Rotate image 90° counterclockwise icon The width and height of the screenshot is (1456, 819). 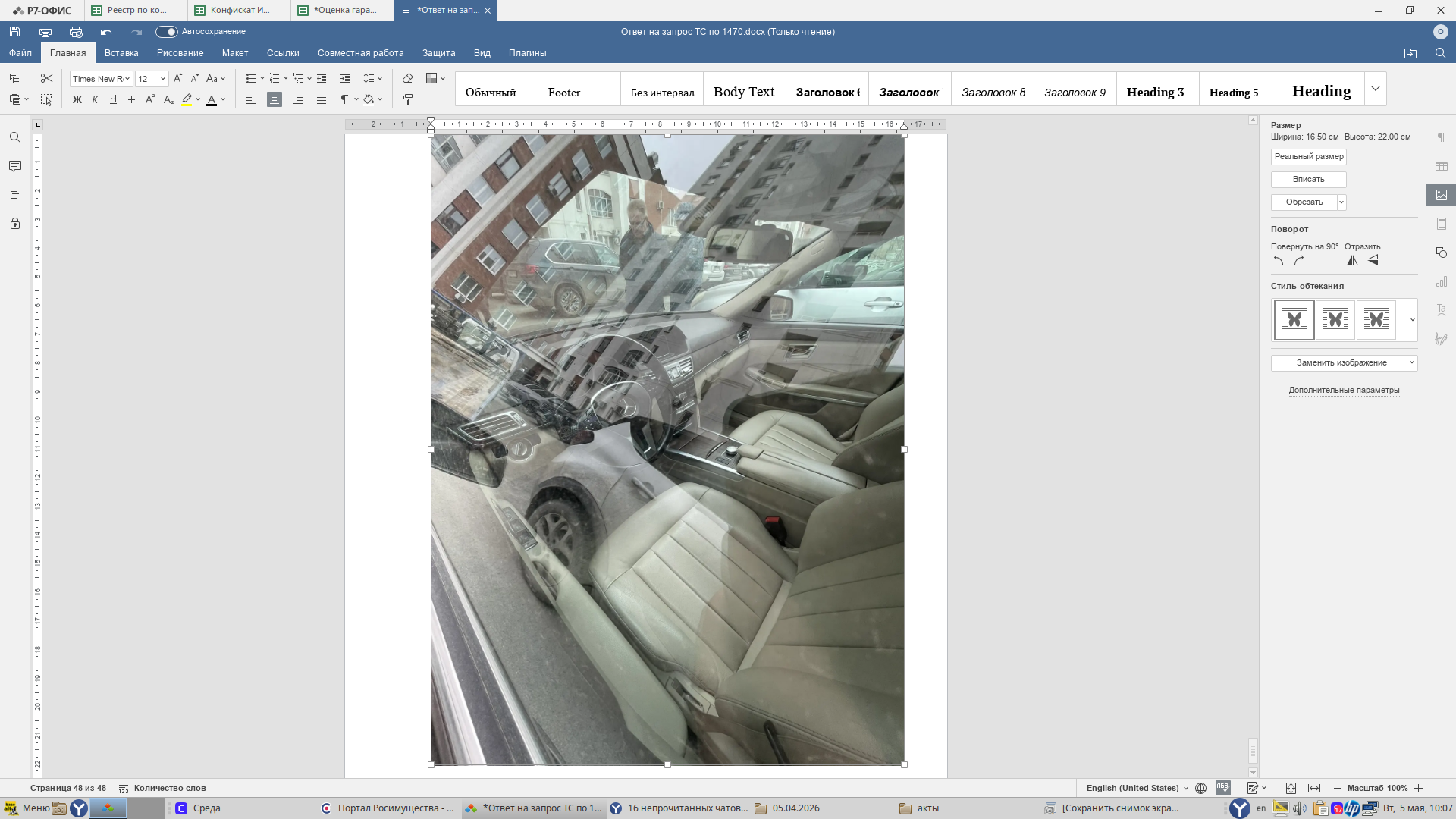1279,261
